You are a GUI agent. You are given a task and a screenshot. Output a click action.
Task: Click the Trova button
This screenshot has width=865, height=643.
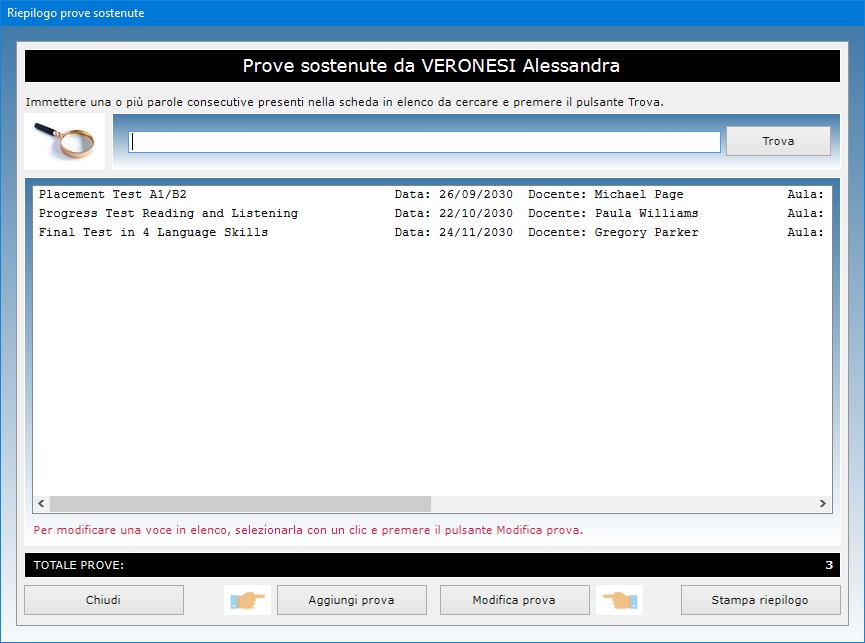click(778, 141)
